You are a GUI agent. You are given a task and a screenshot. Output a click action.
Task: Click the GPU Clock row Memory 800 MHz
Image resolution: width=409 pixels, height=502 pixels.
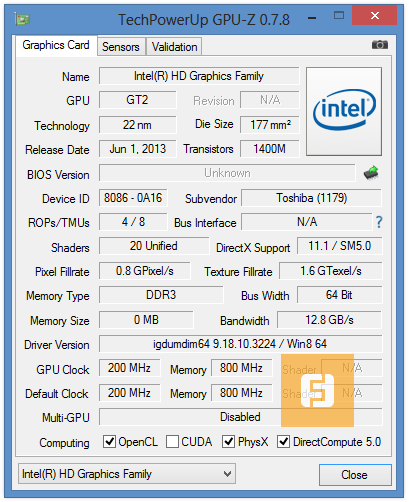tap(241, 368)
